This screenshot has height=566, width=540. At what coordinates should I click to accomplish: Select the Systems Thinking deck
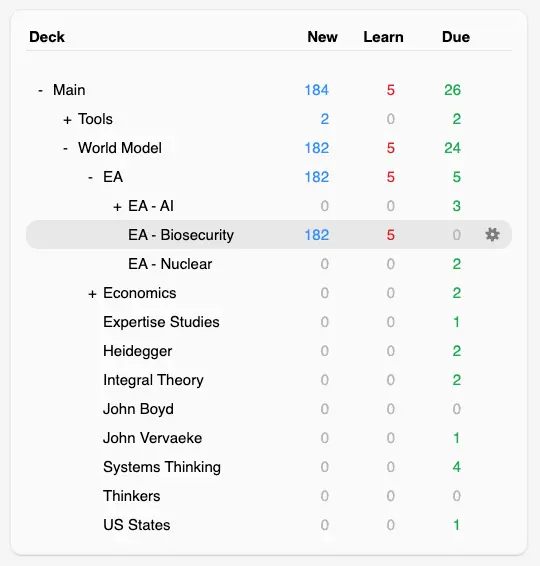click(162, 467)
